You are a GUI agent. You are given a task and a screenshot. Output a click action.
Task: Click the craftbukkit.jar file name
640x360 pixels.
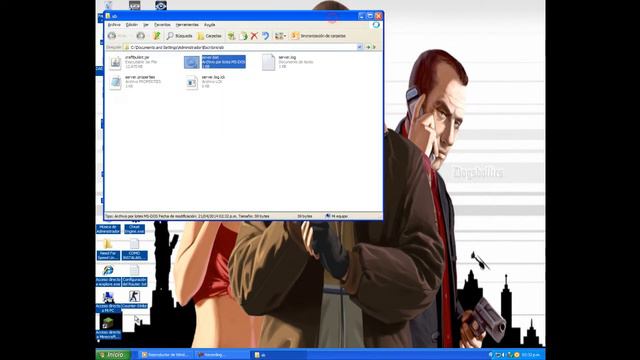point(137,58)
